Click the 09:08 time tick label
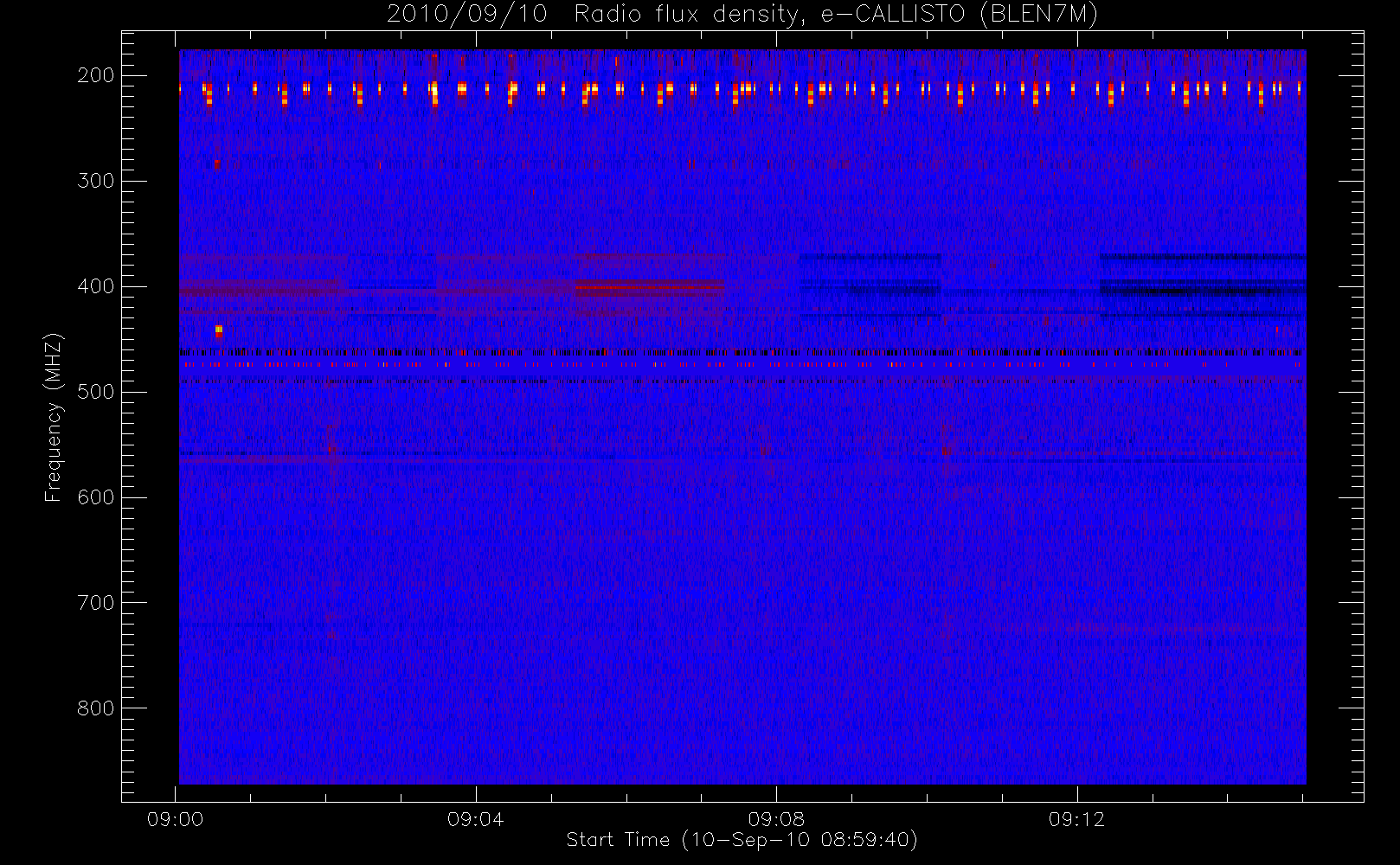Screen dimensions: 1400x865 (776, 819)
